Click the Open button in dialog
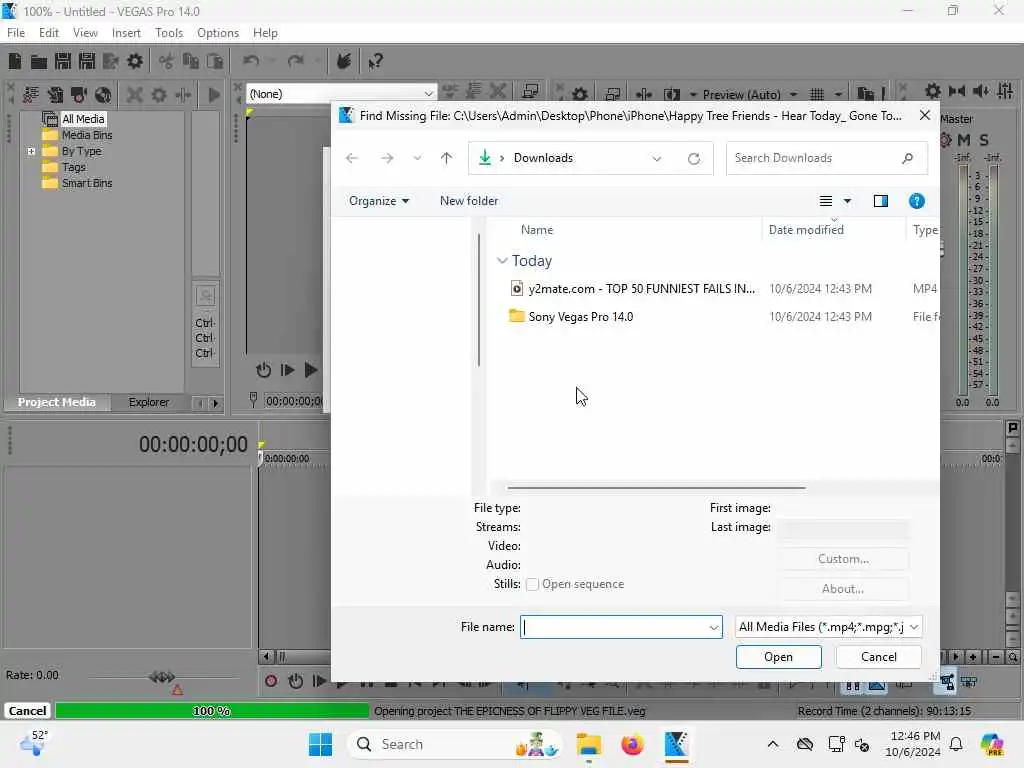This screenshot has width=1024, height=768. (778, 657)
